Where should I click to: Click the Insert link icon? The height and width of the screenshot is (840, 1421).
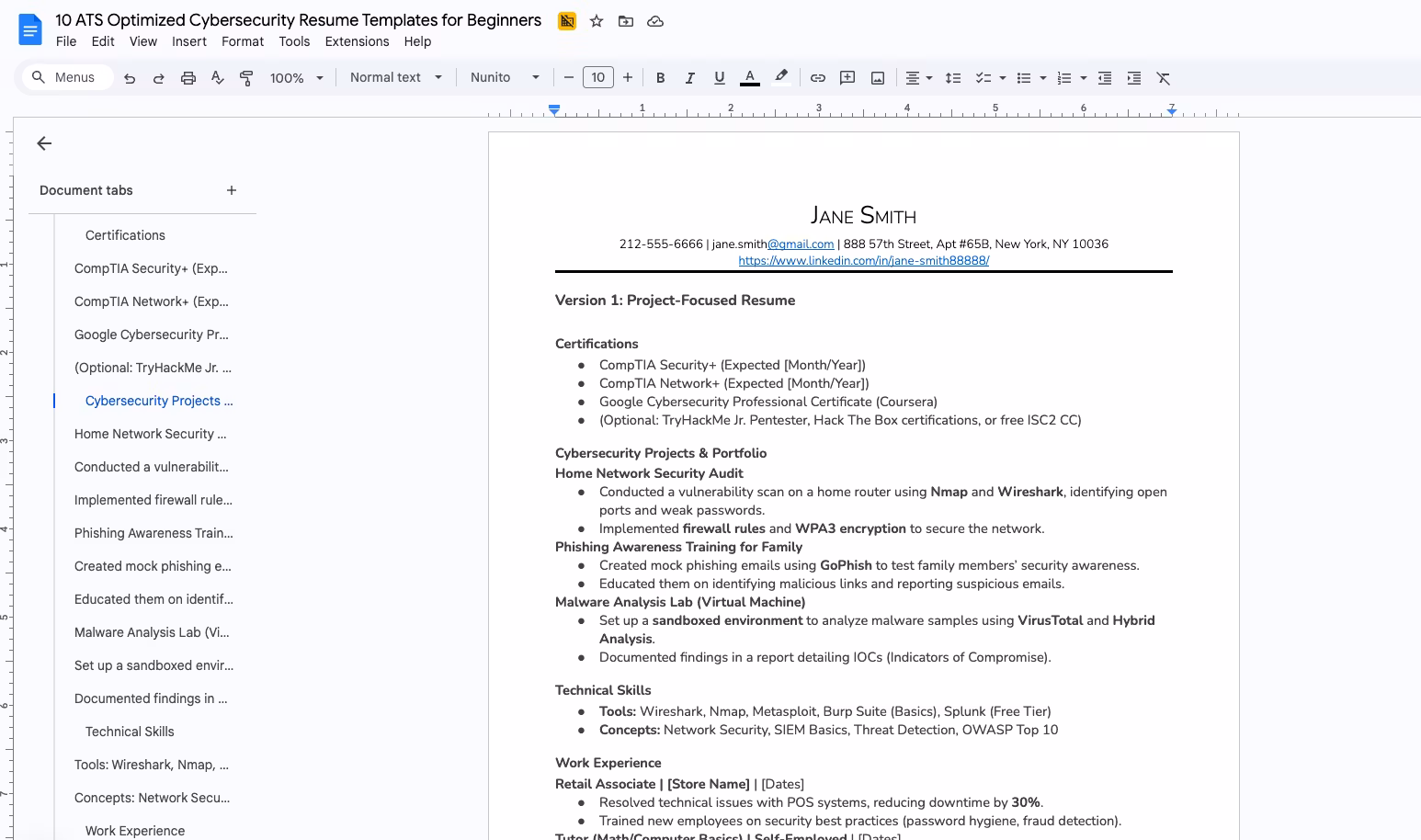818,78
